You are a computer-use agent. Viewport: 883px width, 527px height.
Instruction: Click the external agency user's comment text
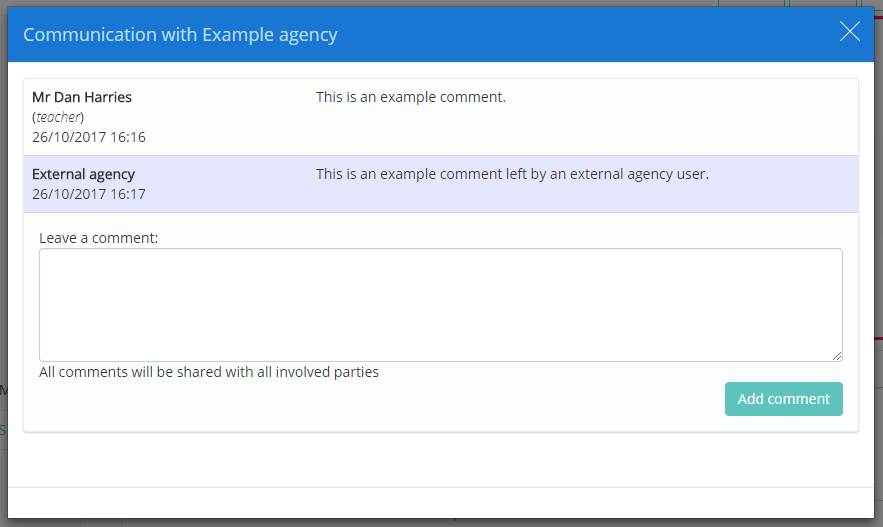click(x=512, y=175)
